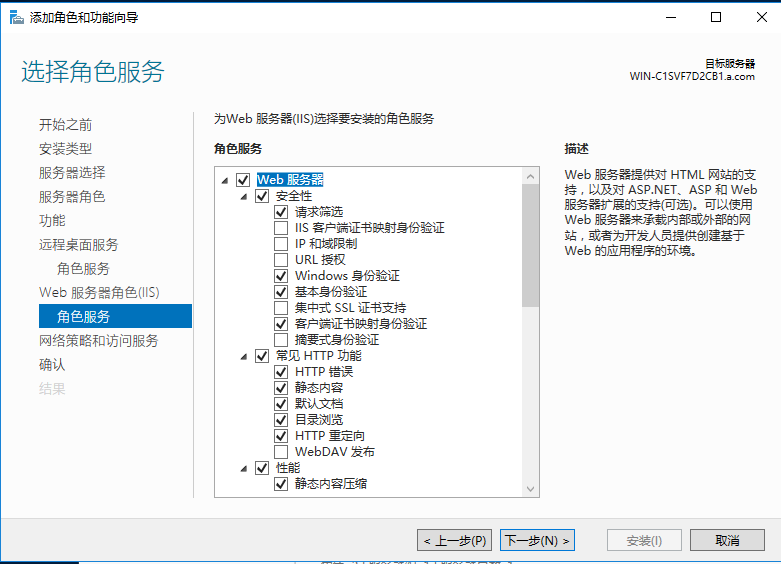The height and width of the screenshot is (564, 781).
Task: Click scroll down arrow of role list
Action: tap(530, 489)
